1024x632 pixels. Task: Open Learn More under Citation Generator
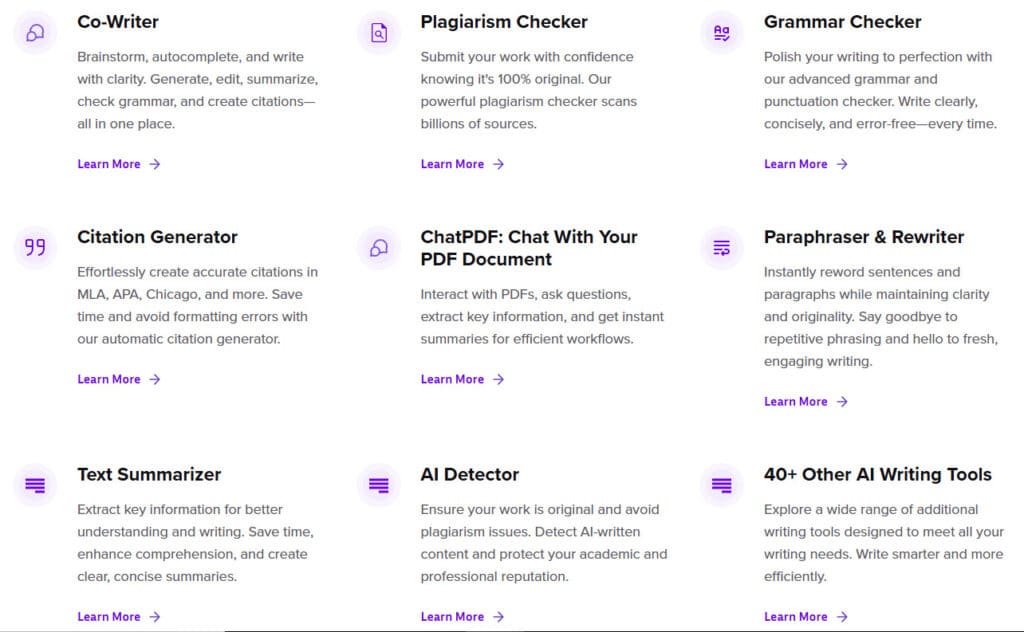[110, 379]
